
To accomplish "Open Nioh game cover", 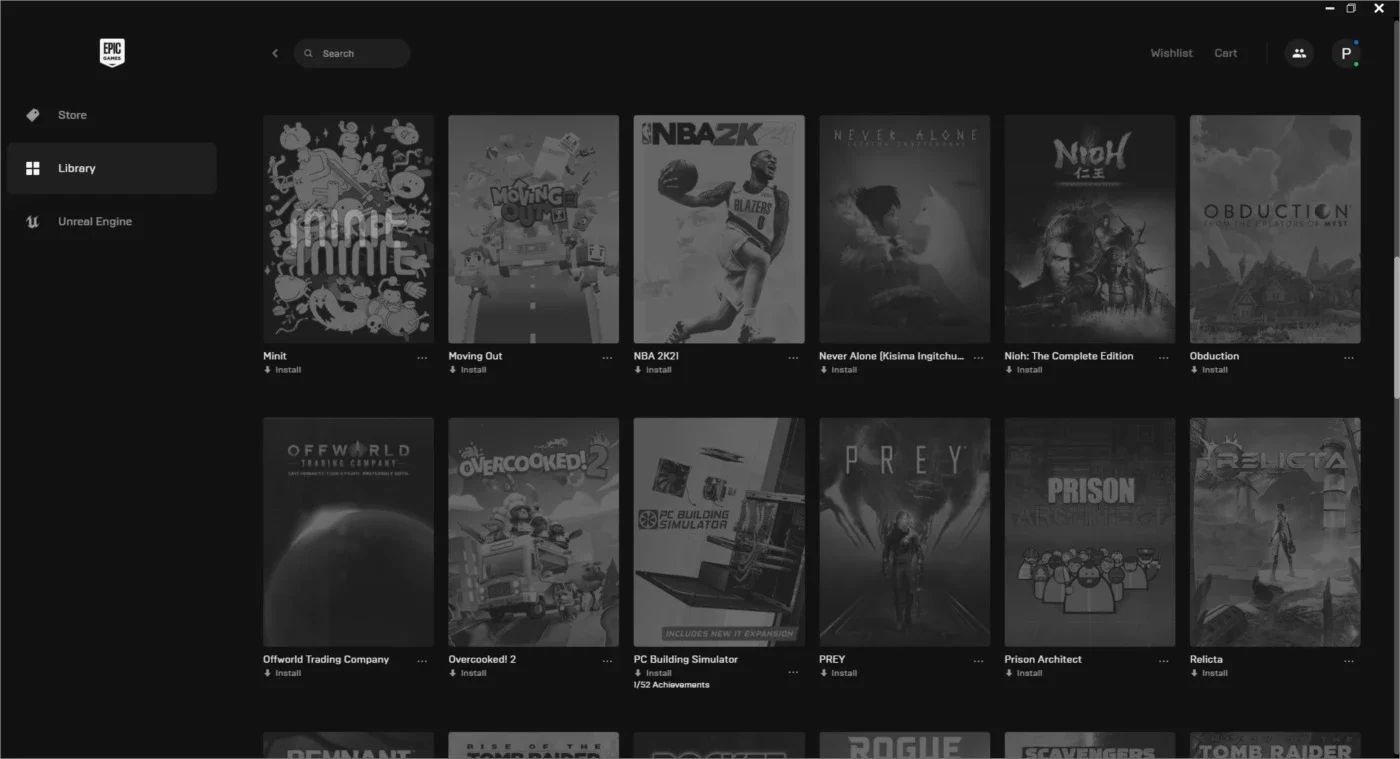I will 1090,229.
